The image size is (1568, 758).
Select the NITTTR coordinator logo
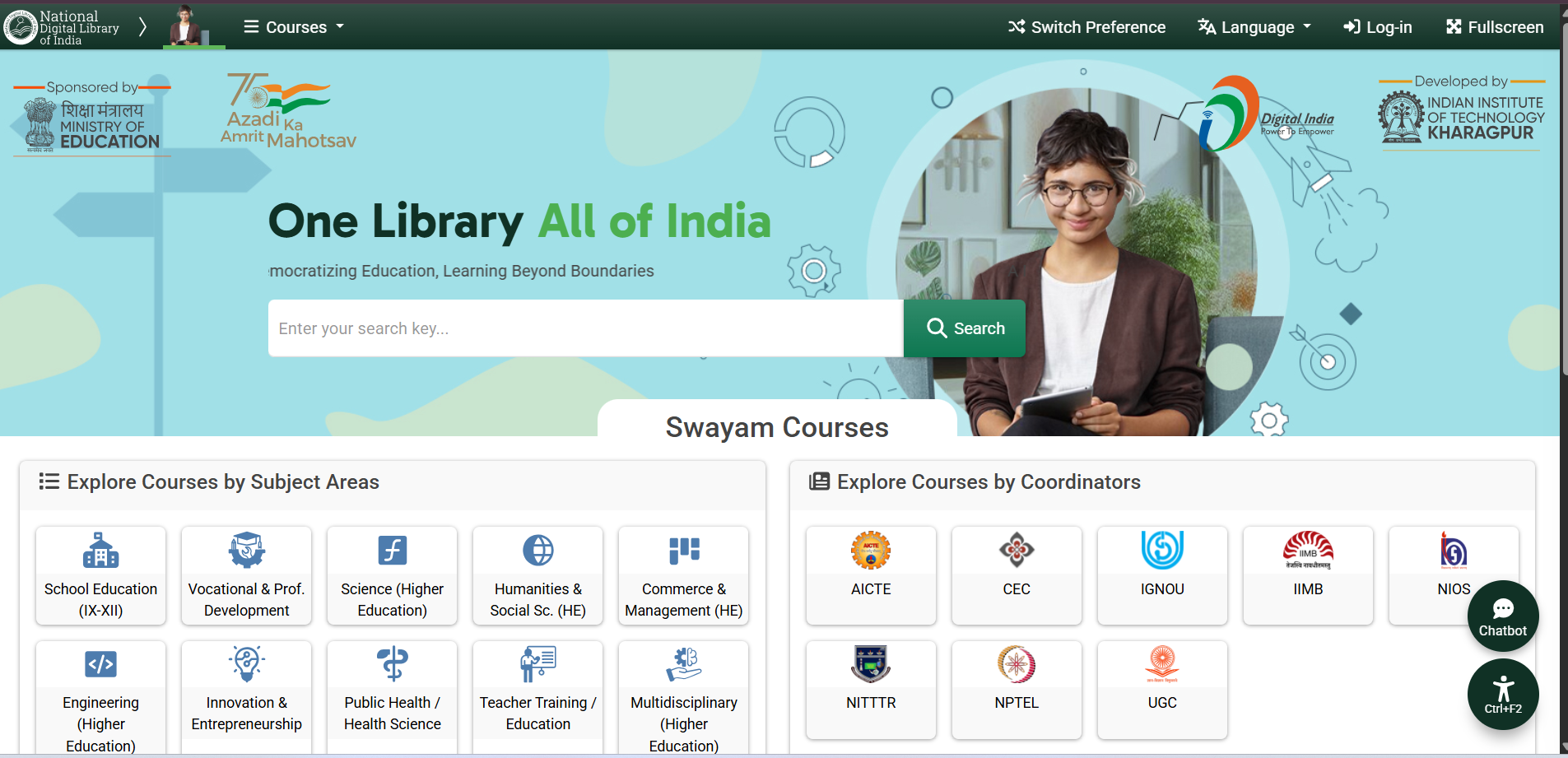871,664
